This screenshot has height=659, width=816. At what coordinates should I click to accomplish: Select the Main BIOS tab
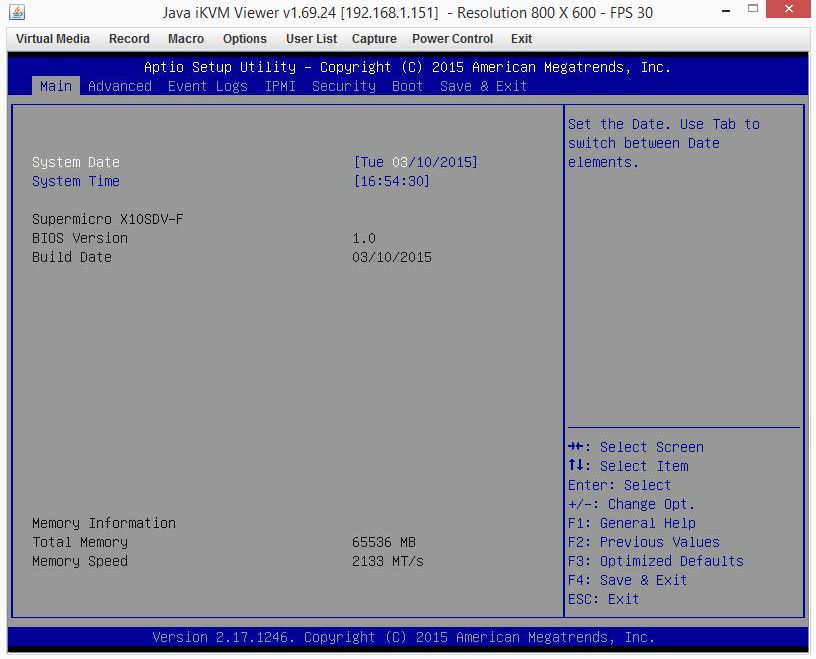(x=56, y=86)
